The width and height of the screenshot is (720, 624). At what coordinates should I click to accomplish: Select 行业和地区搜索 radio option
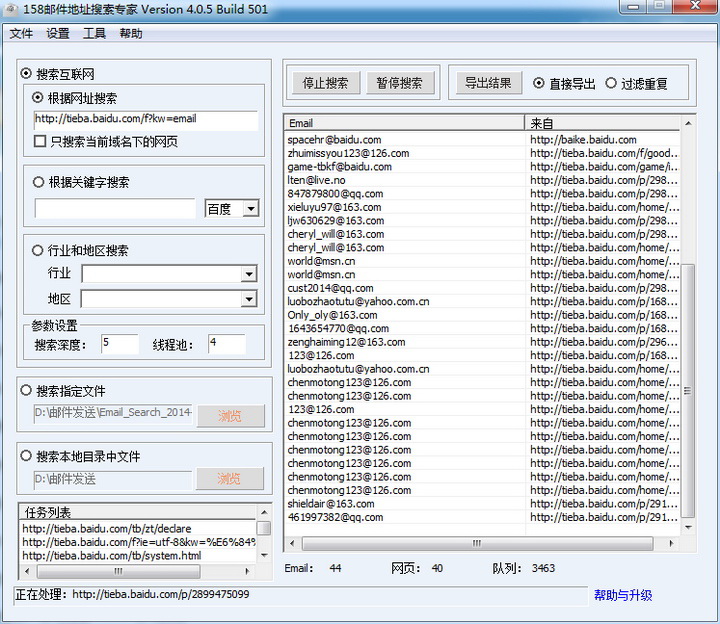click(x=38, y=250)
